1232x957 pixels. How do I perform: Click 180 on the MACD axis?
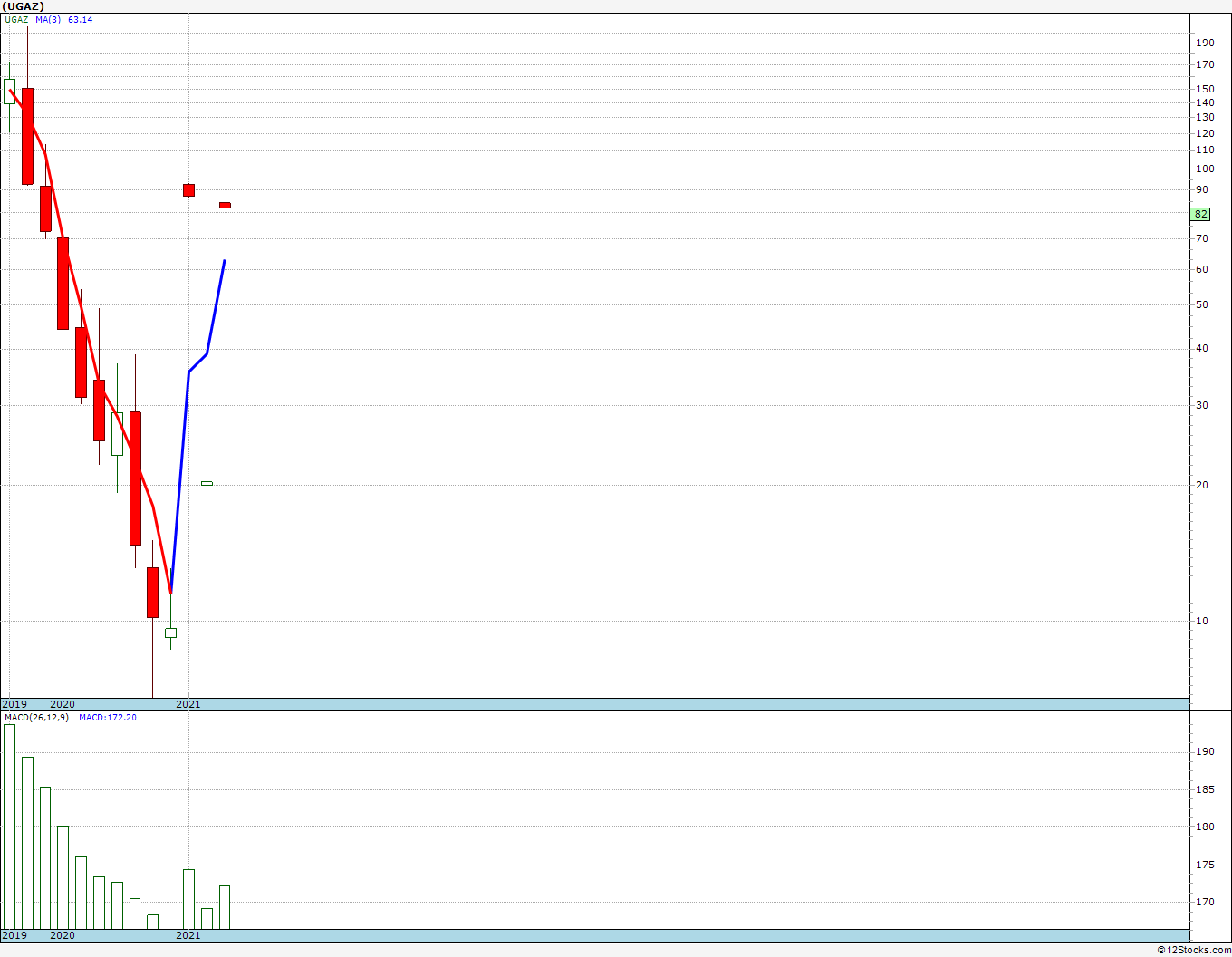(x=1205, y=826)
